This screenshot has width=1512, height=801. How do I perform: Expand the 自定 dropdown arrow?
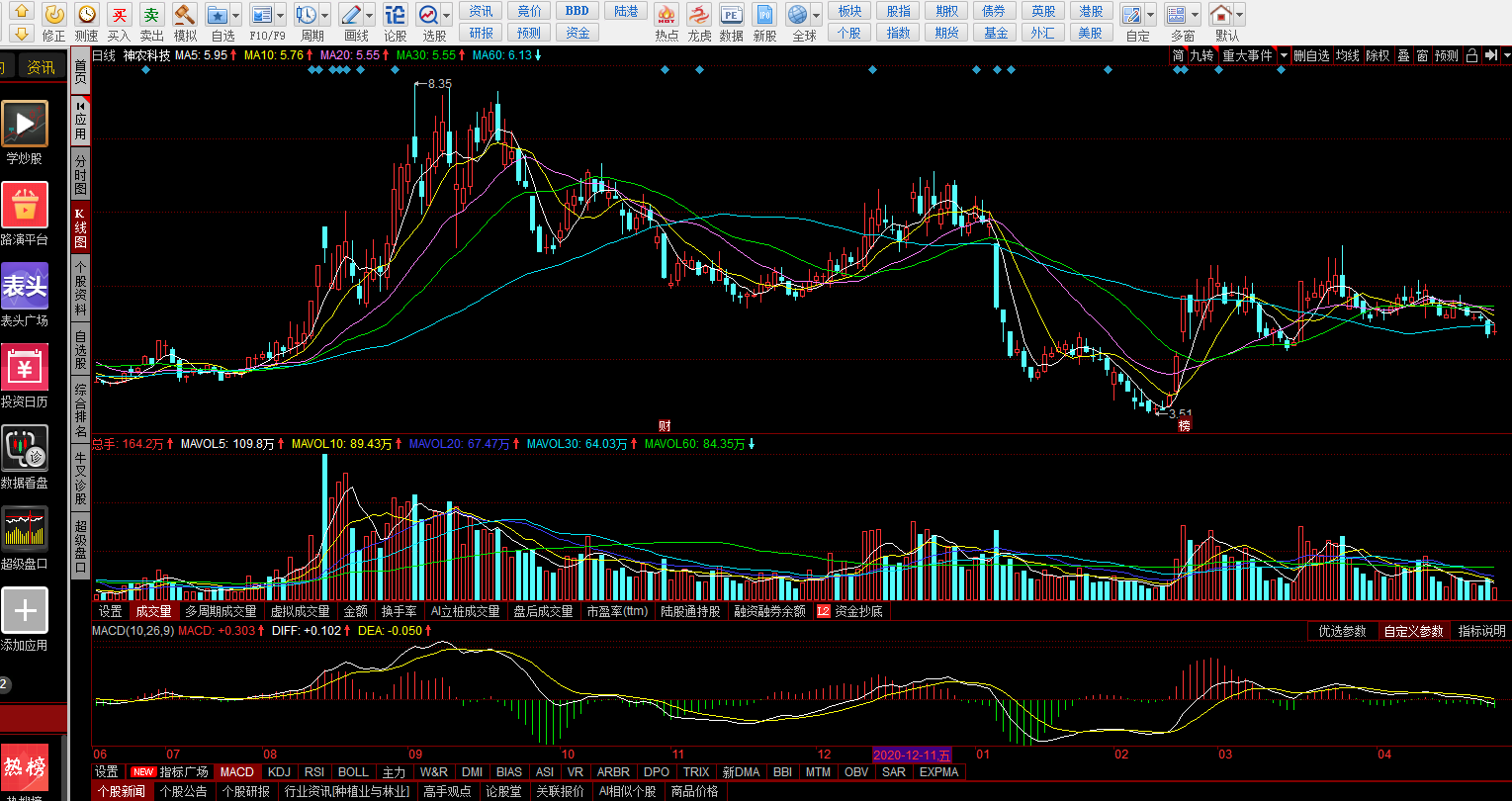[x=1151, y=15]
